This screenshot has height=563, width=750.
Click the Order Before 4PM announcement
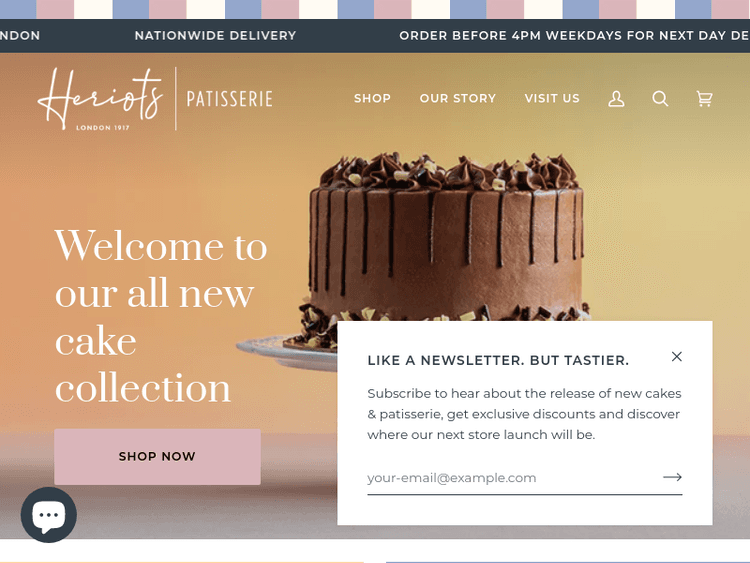(x=573, y=36)
